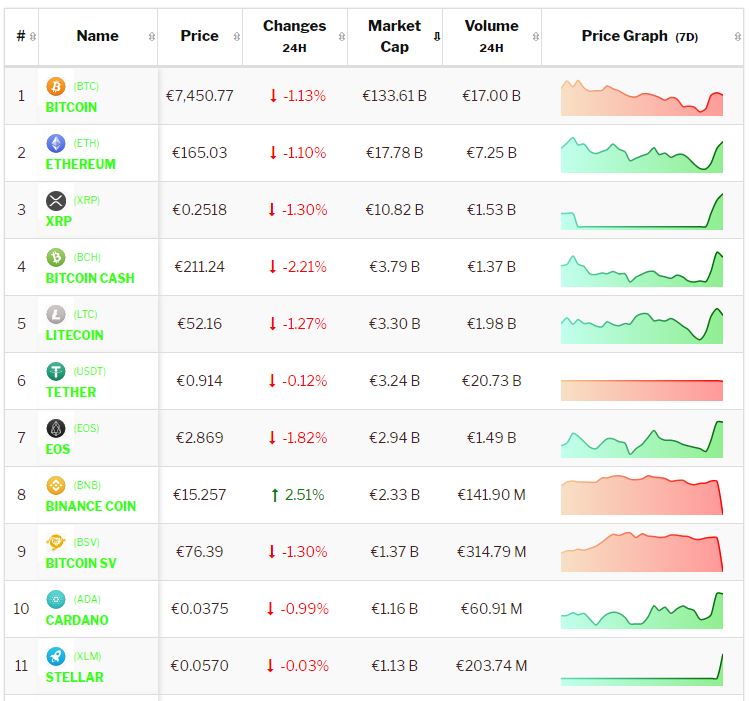
Task: Click the Ethereum diamond logo icon
Action: tap(56, 144)
